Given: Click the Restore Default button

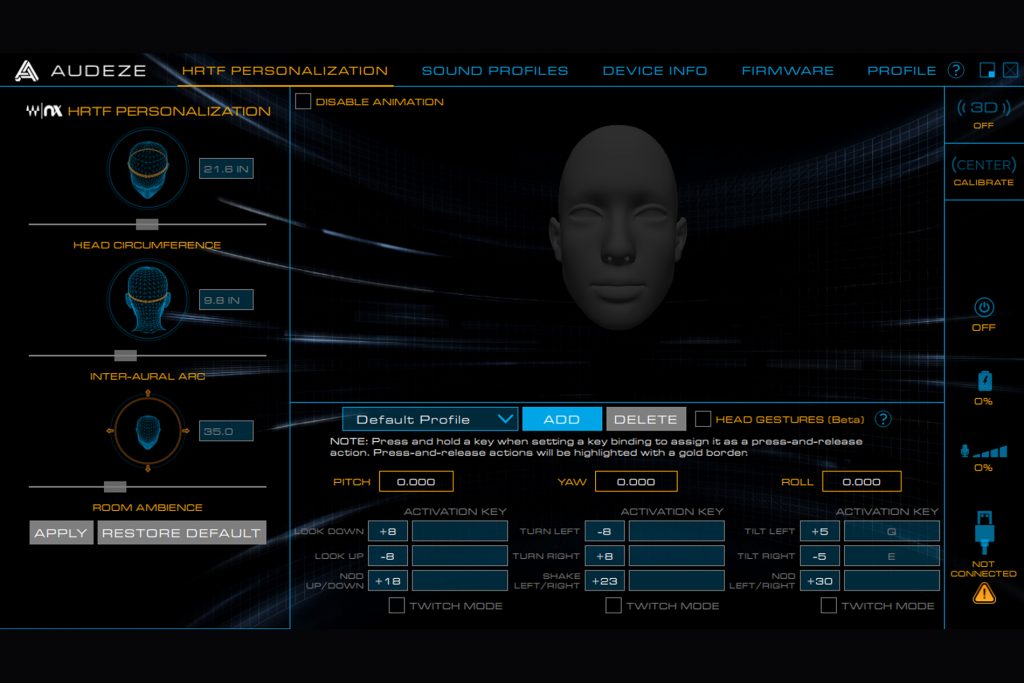Looking at the screenshot, I should tap(181, 533).
